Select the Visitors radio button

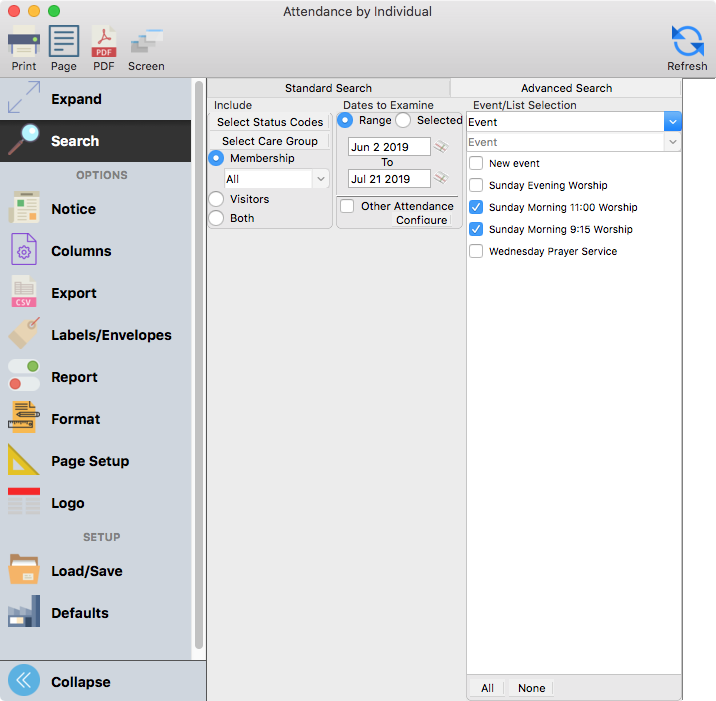tap(216, 199)
